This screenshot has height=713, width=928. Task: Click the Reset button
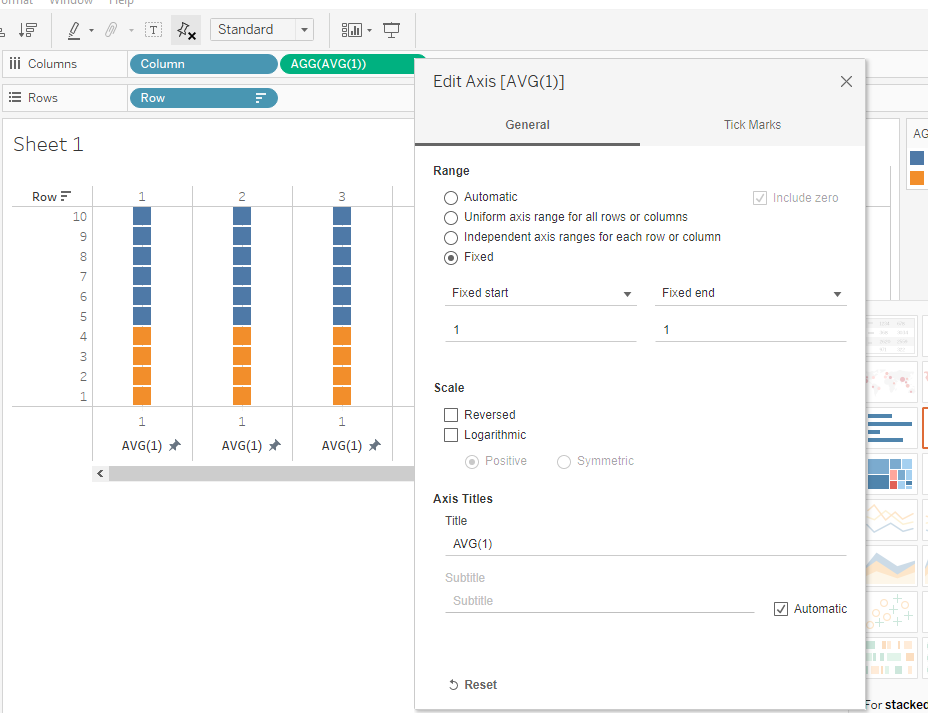pos(472,685)
